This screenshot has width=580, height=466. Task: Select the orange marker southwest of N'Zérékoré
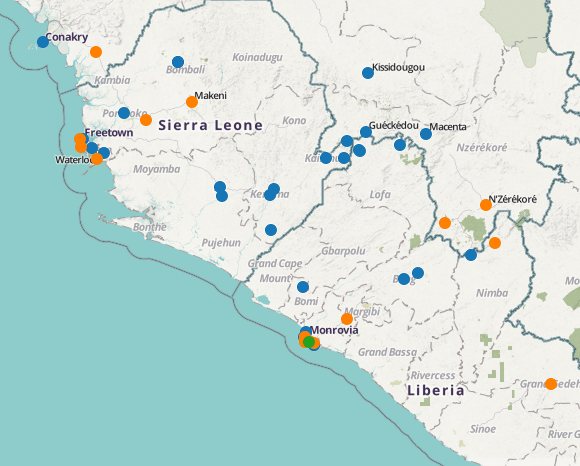pyautogui.click(x=445, y=223)
